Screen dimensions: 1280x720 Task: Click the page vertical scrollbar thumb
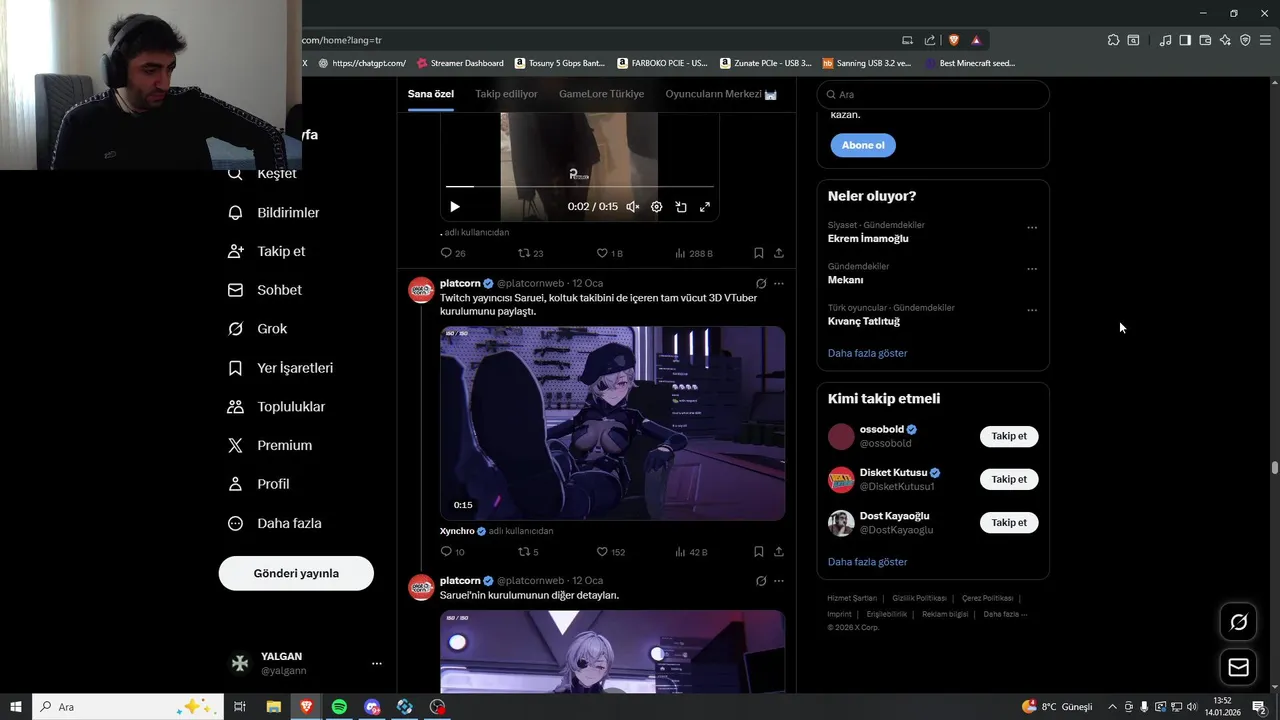(1275, 468)
